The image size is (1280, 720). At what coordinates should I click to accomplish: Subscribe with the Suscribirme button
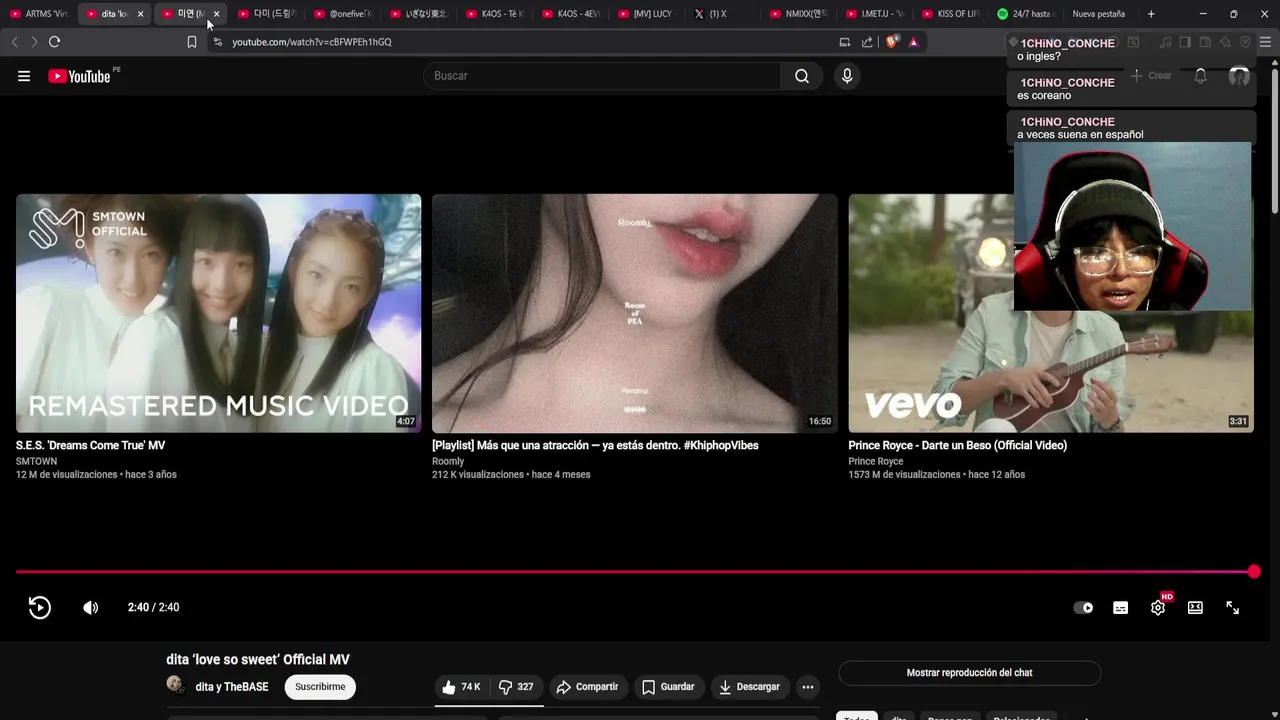coord(320,687)
